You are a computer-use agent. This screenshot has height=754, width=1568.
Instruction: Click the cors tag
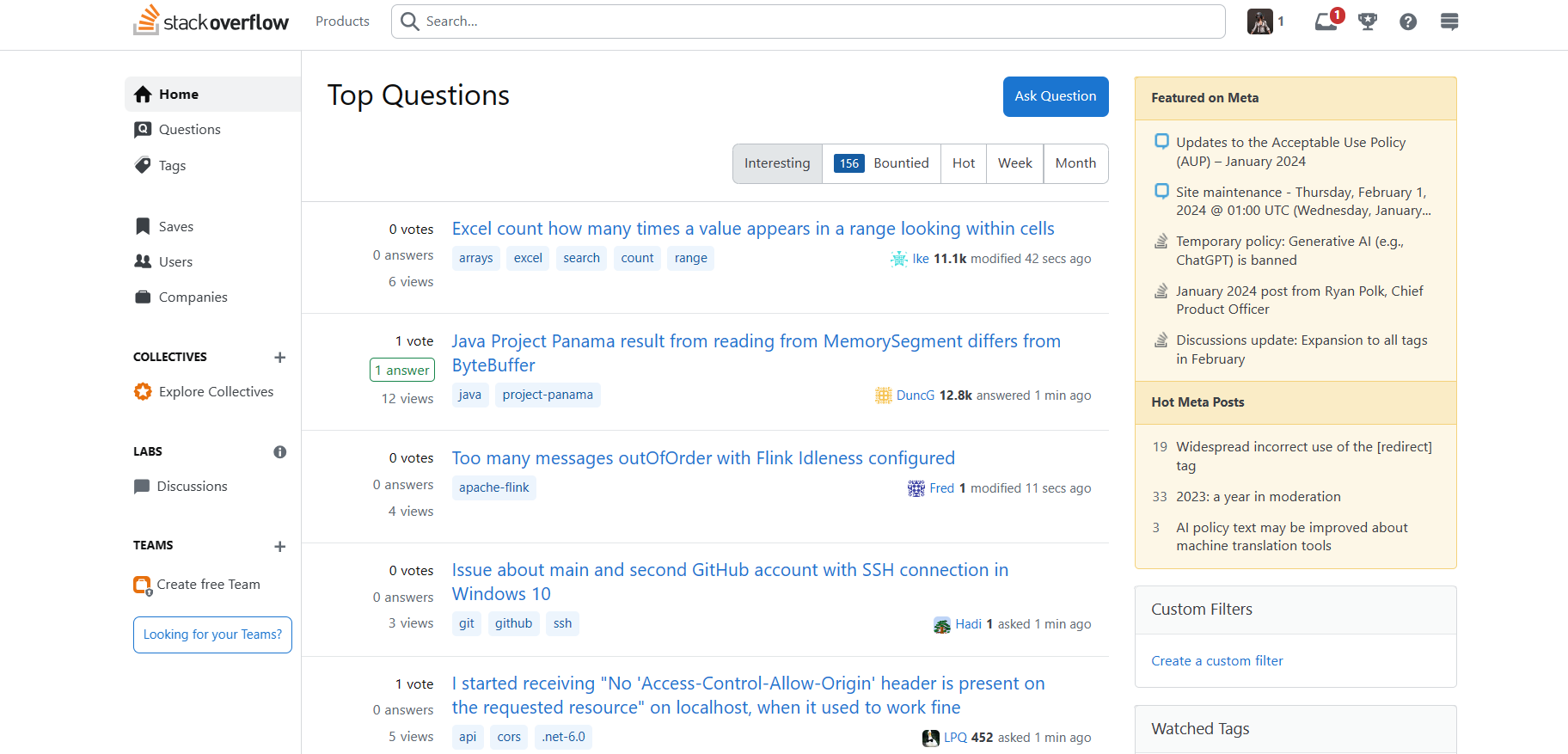click(509, 737)
